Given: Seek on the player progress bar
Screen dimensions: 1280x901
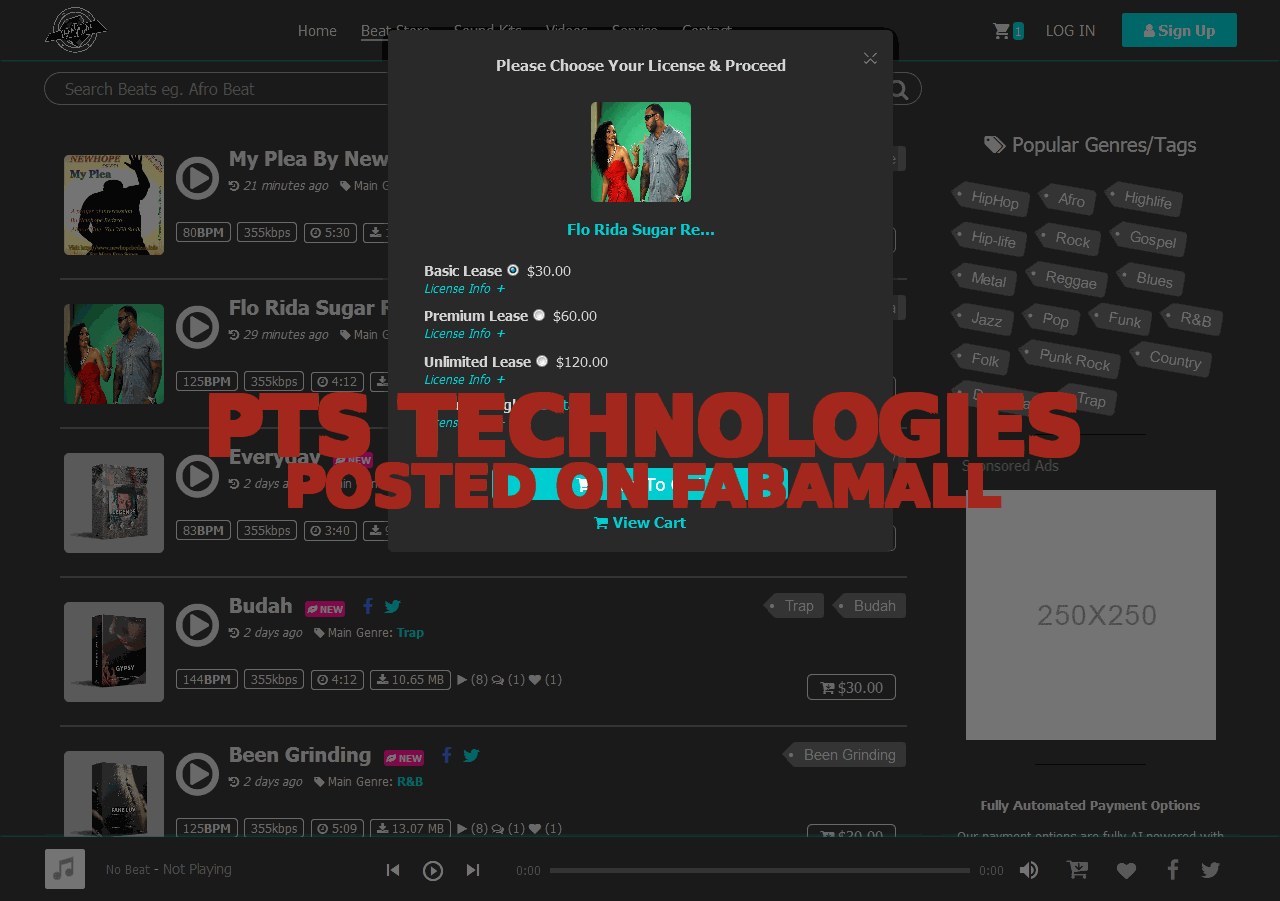Looking at the screenshot, I should tap(759, 870).
